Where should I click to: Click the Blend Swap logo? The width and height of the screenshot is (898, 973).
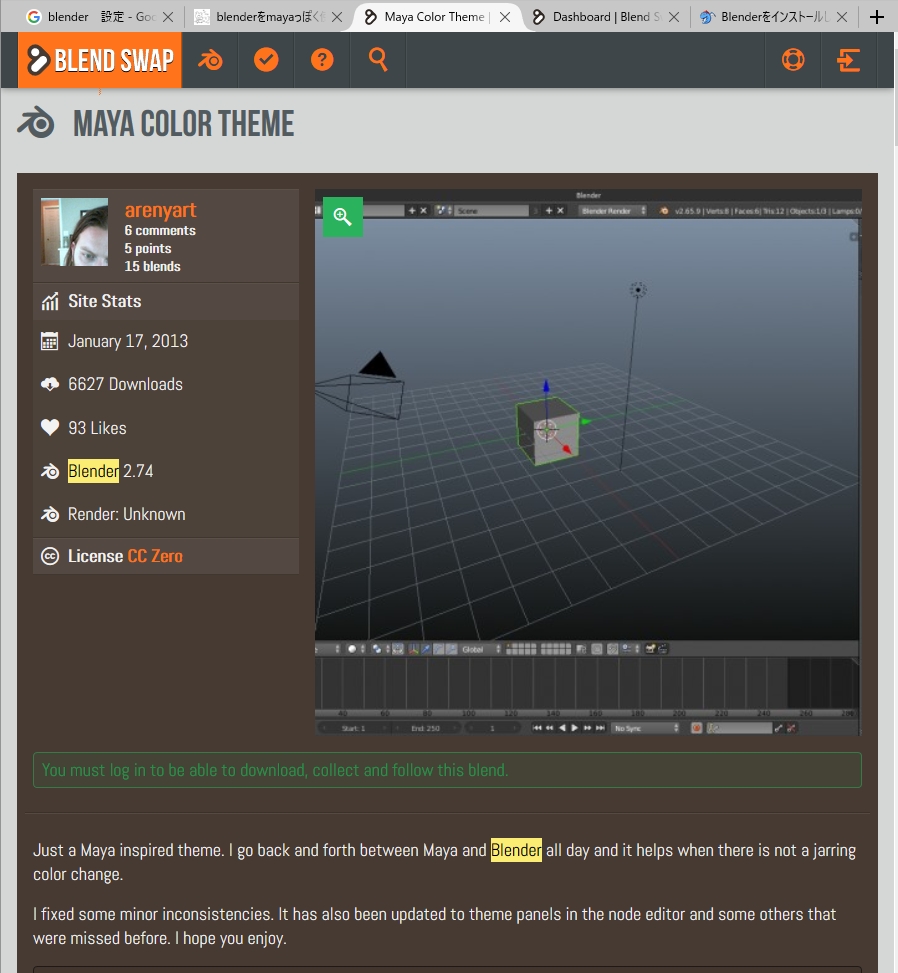(100, 60)
